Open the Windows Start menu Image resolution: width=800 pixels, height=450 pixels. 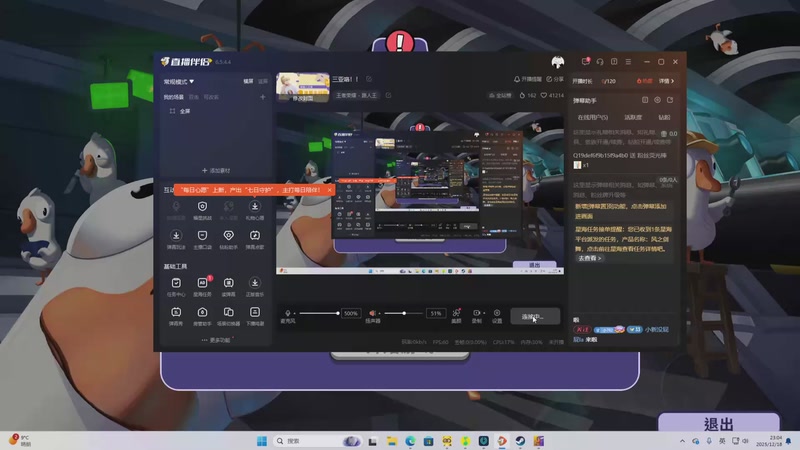pos(262,441)
